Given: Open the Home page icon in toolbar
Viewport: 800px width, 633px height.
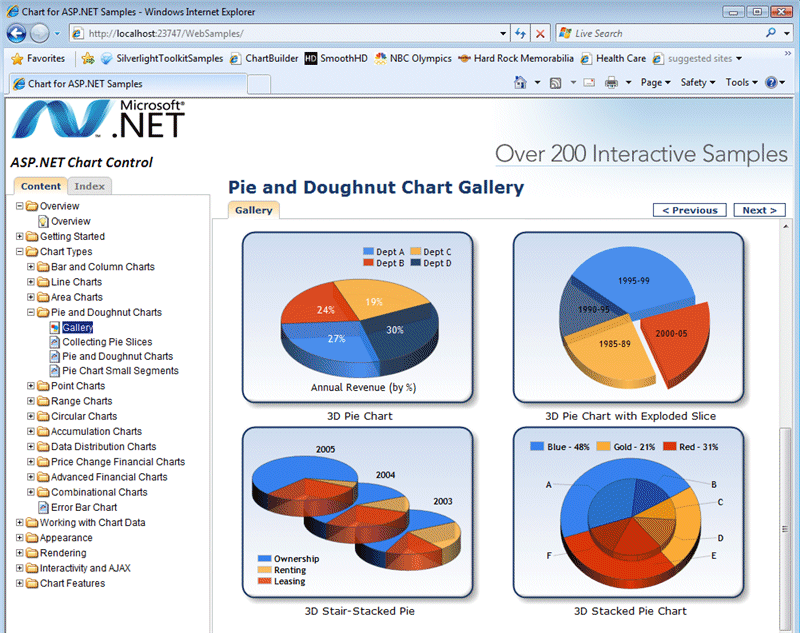Looking at the screenshot, I should click(x=520, y=83).
